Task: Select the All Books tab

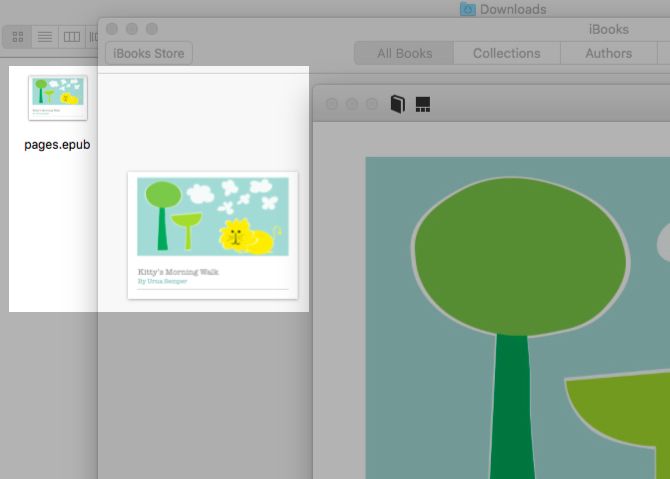Action: point(404,53)
